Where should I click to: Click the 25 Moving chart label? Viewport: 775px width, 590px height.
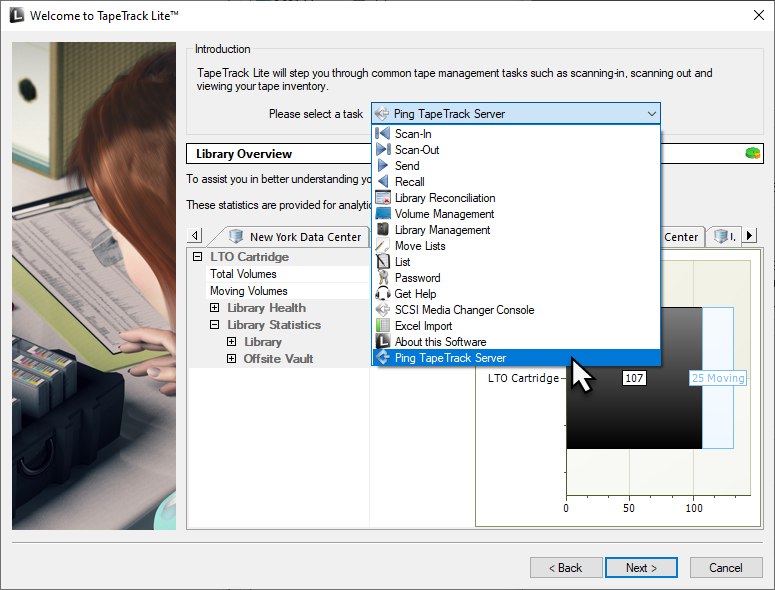718,378
